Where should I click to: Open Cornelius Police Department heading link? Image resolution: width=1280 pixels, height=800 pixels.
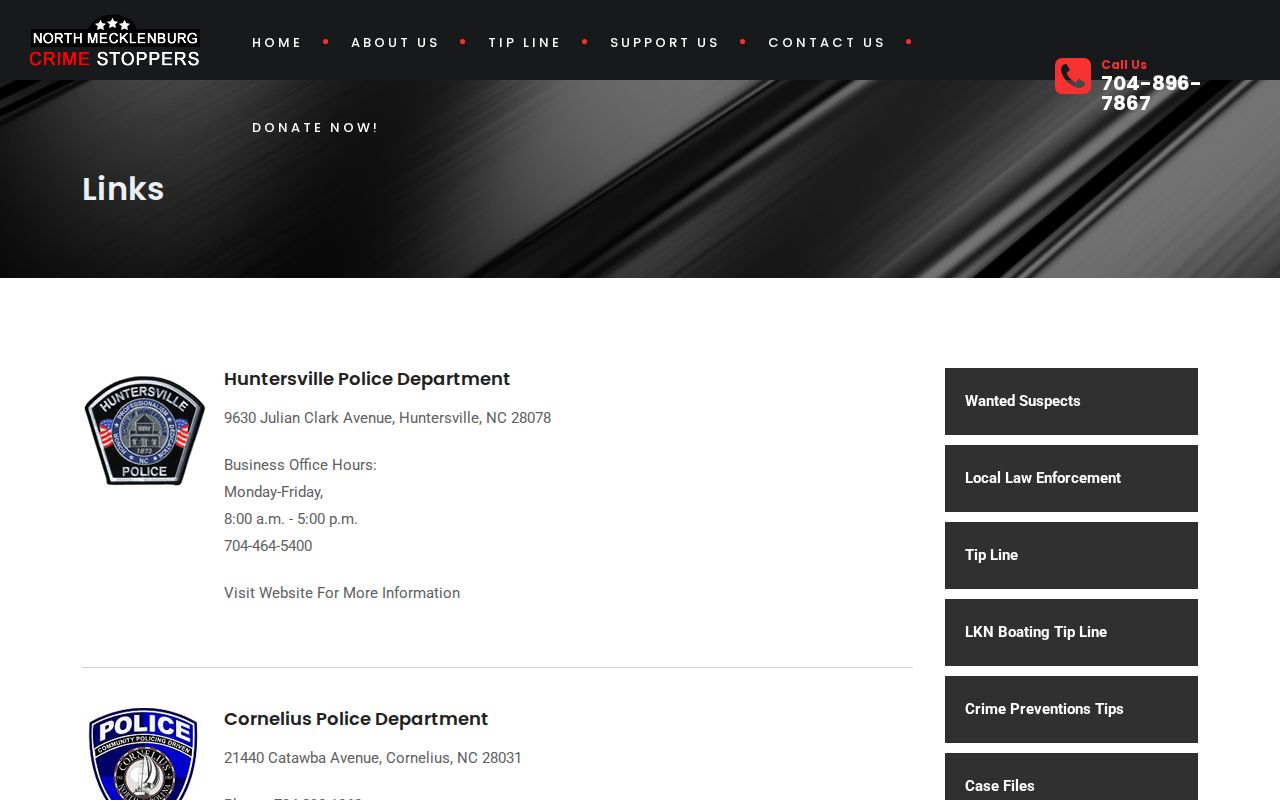[x=356, y=719]
